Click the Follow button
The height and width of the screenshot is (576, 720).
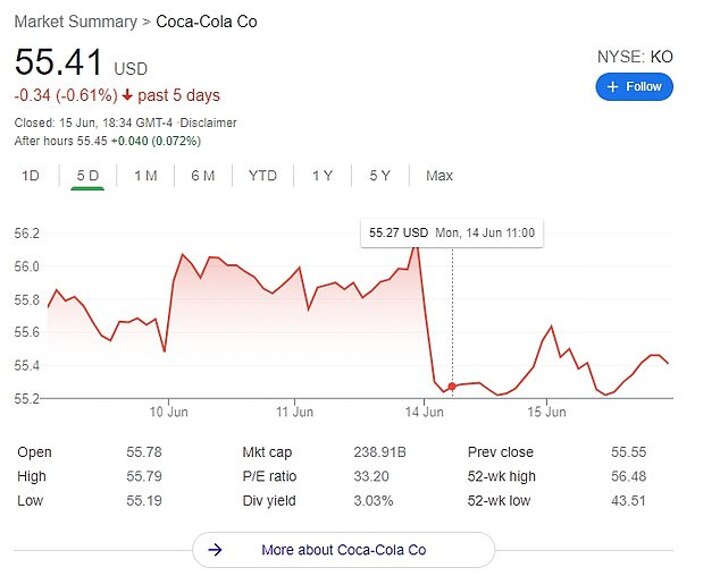click(x=634, y=87)
